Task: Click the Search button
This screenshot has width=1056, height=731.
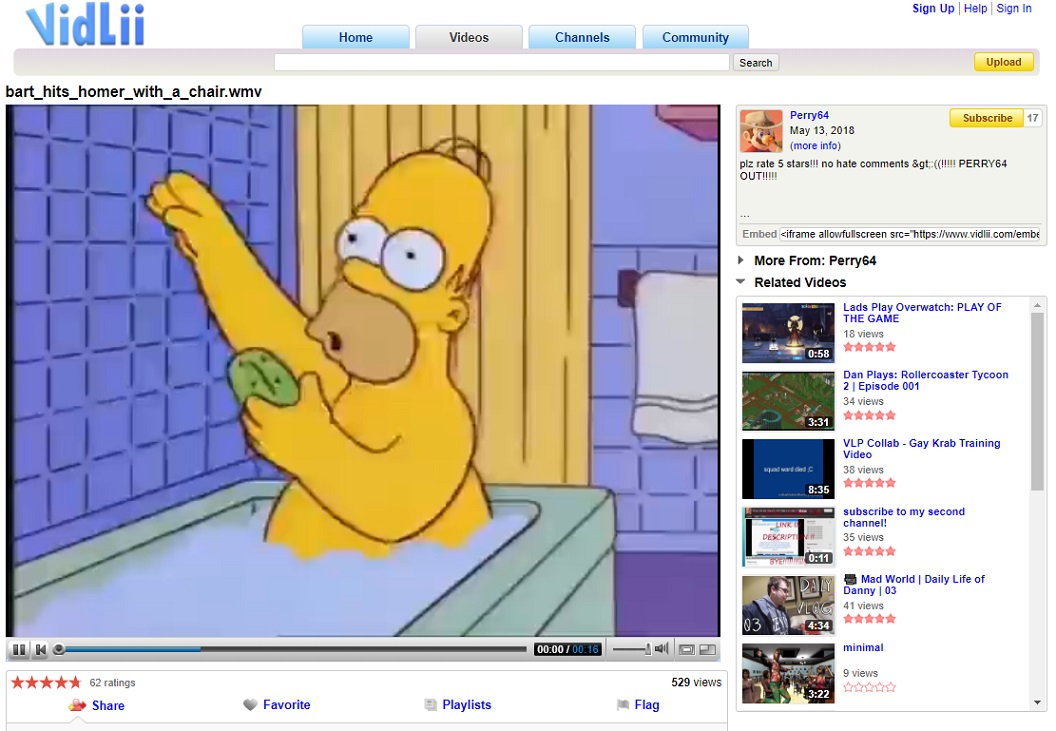Action: (756, 63)
